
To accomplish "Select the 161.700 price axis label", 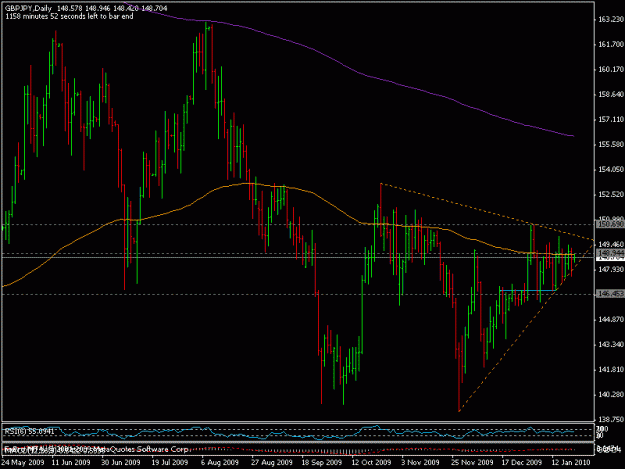I will tap(611, 44).
